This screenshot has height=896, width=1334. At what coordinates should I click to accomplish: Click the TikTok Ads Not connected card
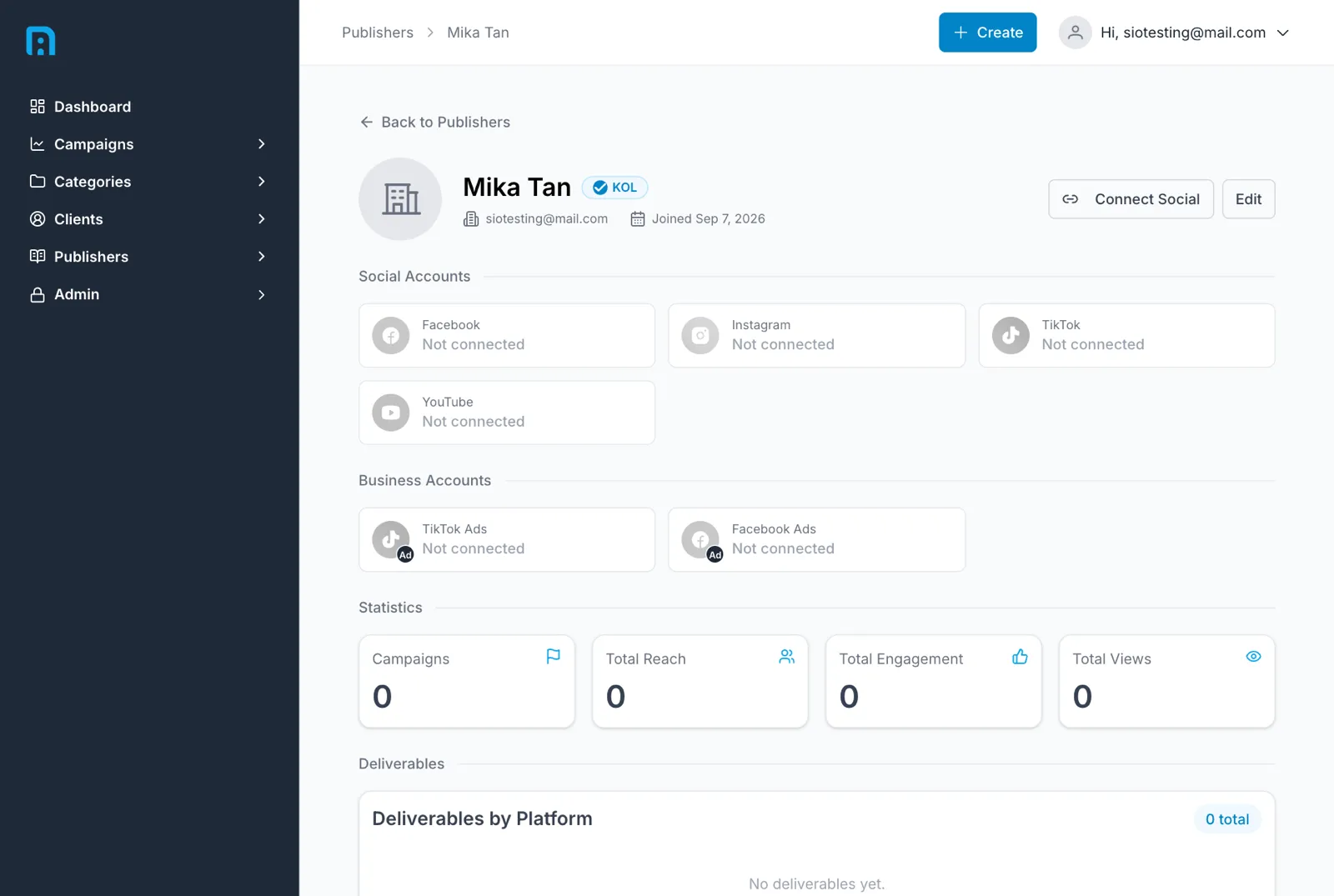pos(507,540)
